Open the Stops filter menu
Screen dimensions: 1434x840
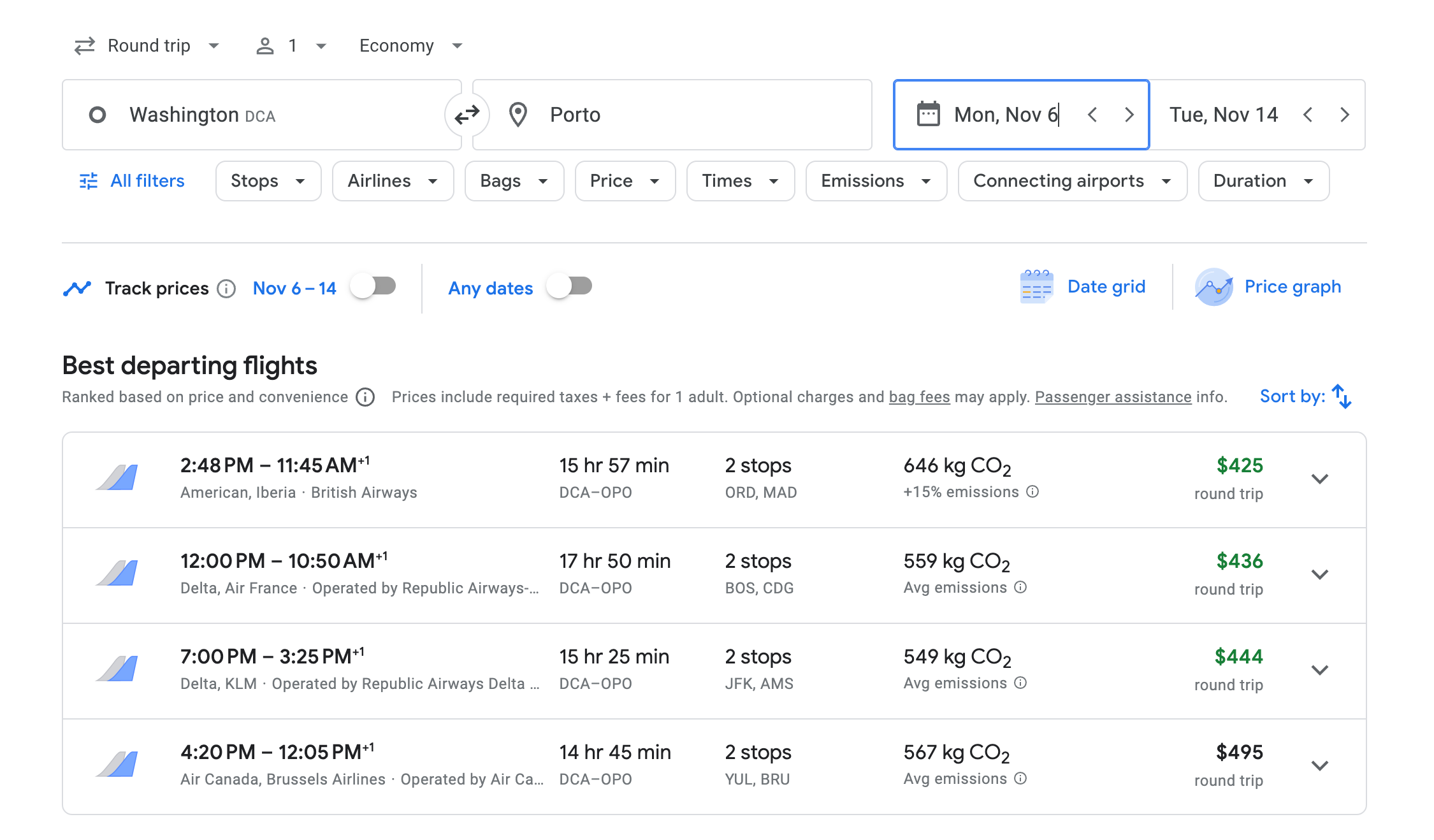[x=268, y=181]
